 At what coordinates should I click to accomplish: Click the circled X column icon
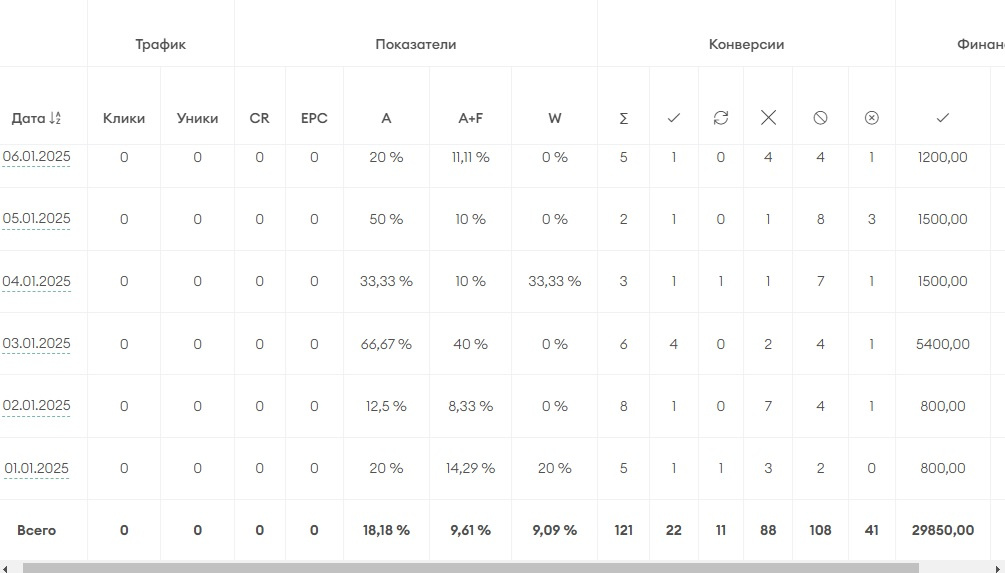[x=871, y=118]
